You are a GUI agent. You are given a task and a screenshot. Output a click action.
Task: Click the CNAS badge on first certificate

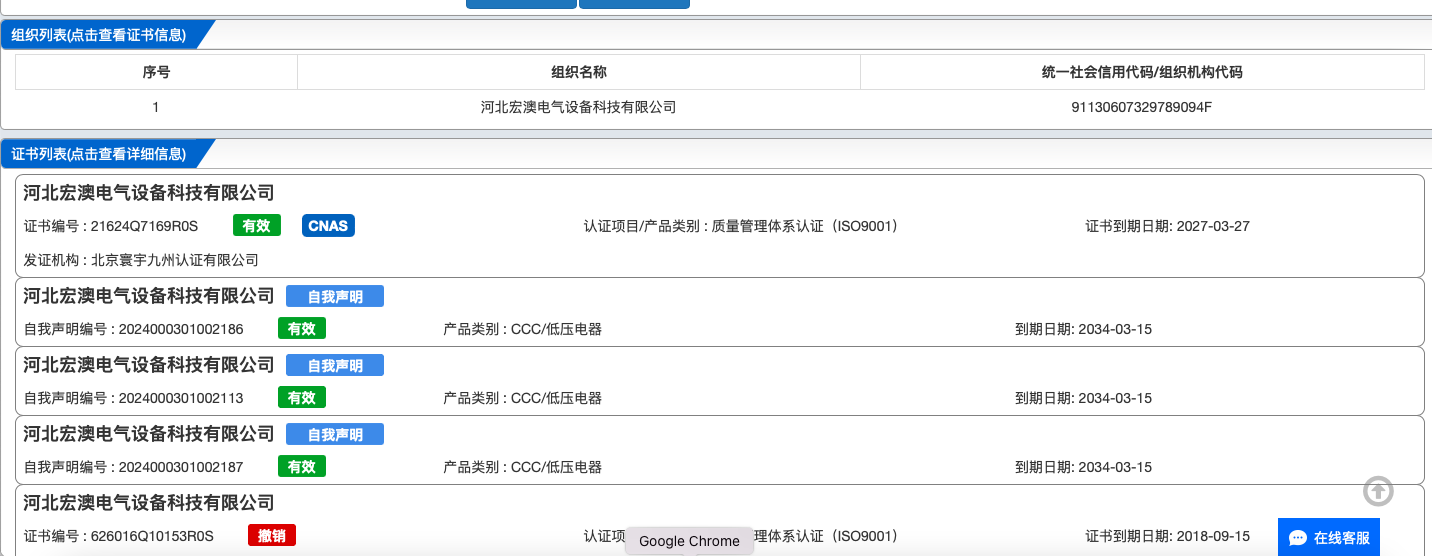click(x=328, y=226)
